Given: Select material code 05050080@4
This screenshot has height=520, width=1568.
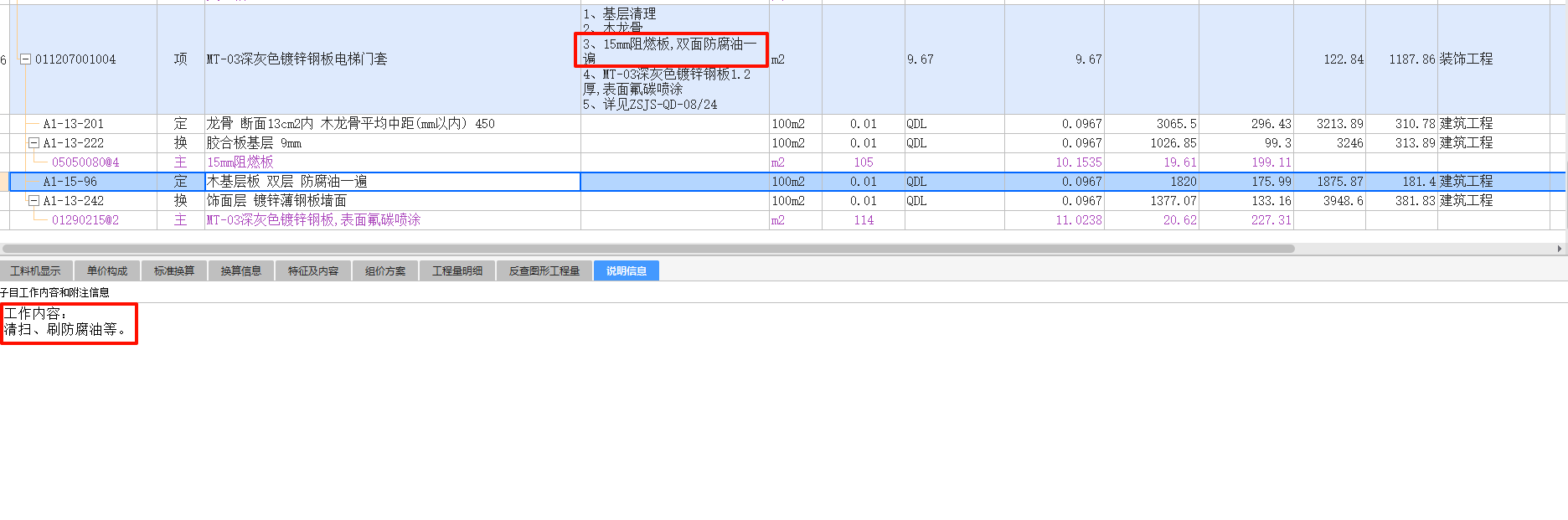Looking at the screenshot, I should pos(85,162).
